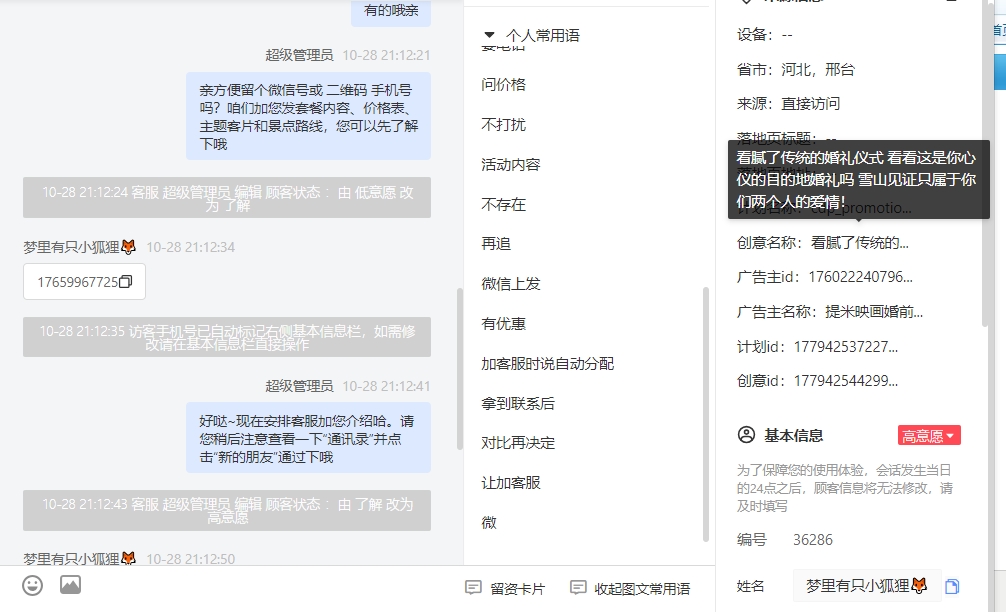
Task: Select the 对比再决定 quick phrase
Action: [x=518, y=443]
